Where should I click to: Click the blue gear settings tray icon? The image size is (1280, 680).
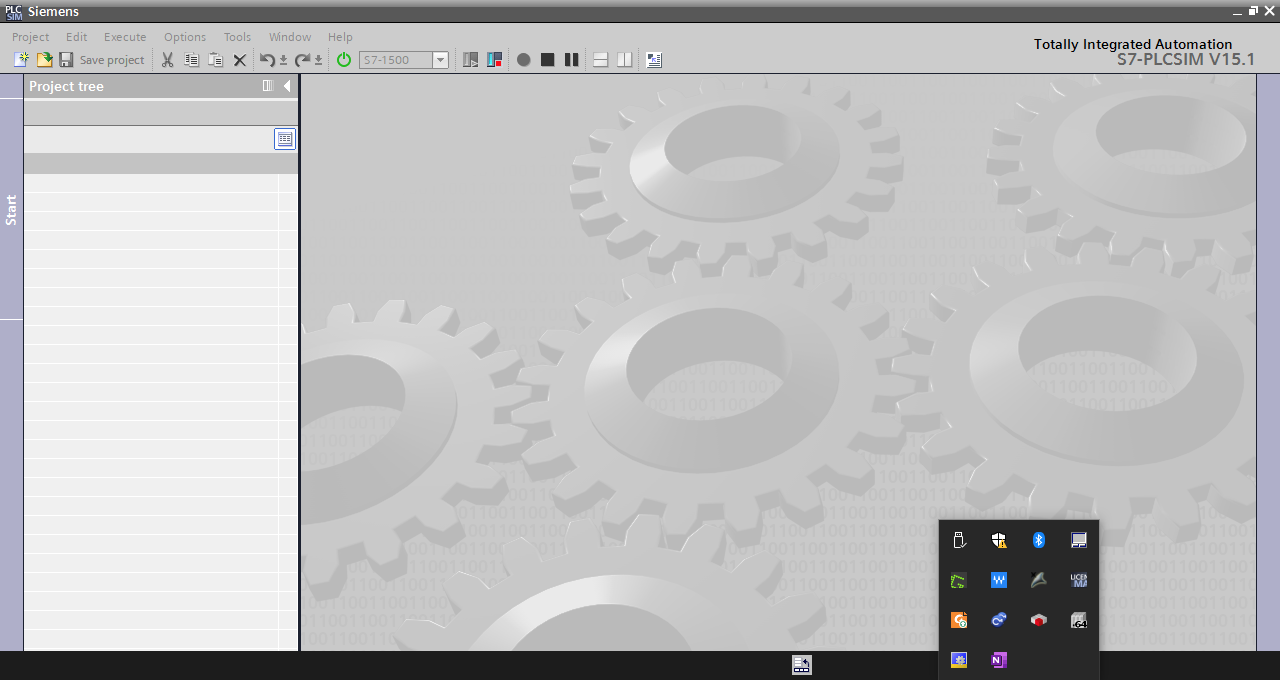click(959, 660)
